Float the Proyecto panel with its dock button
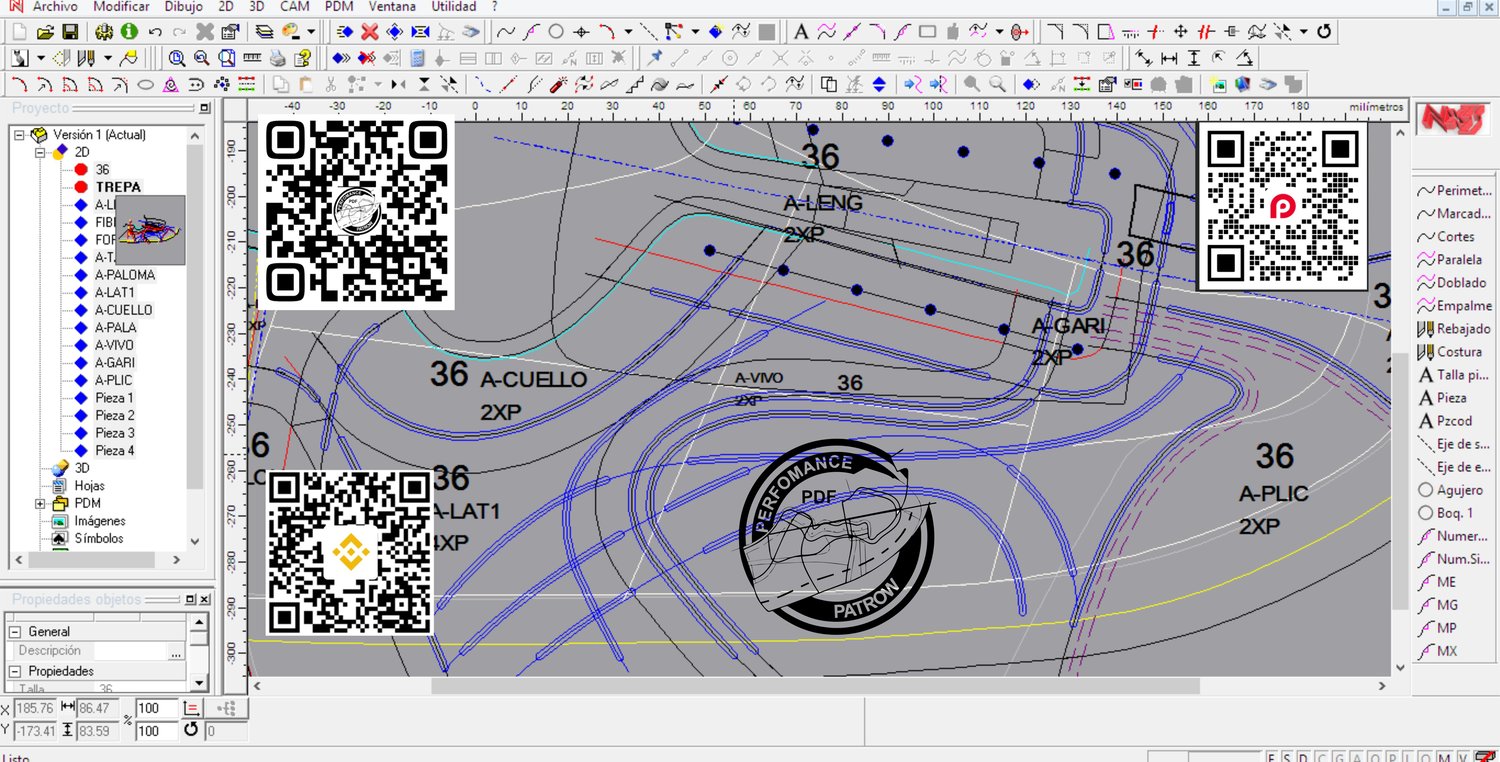The image size is (1500, 762). (x=205, y=108)
